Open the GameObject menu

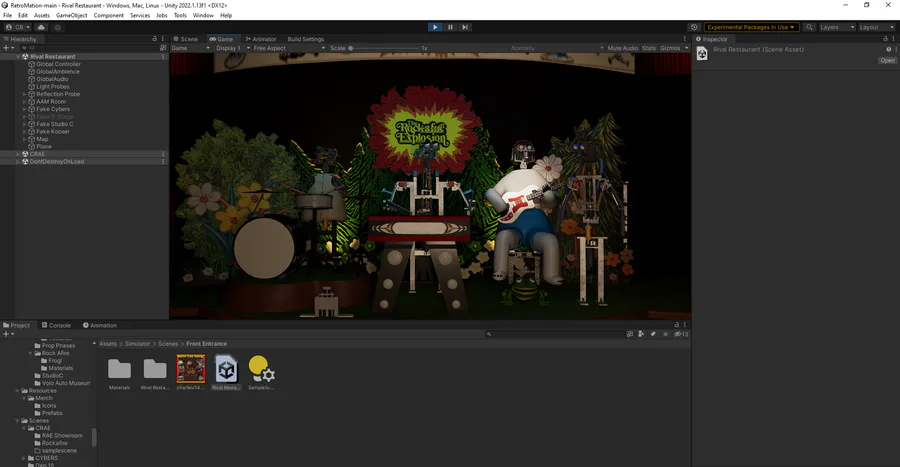(x=72, y=15)
